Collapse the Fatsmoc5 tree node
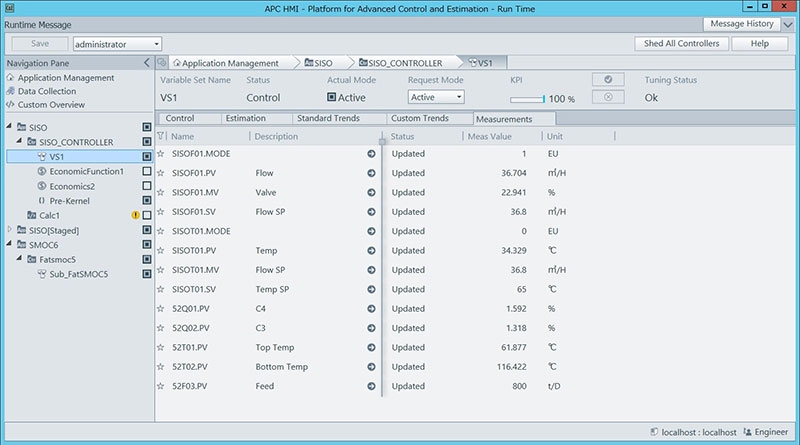The height and width of the screenshot is (445, 800). 19,258
